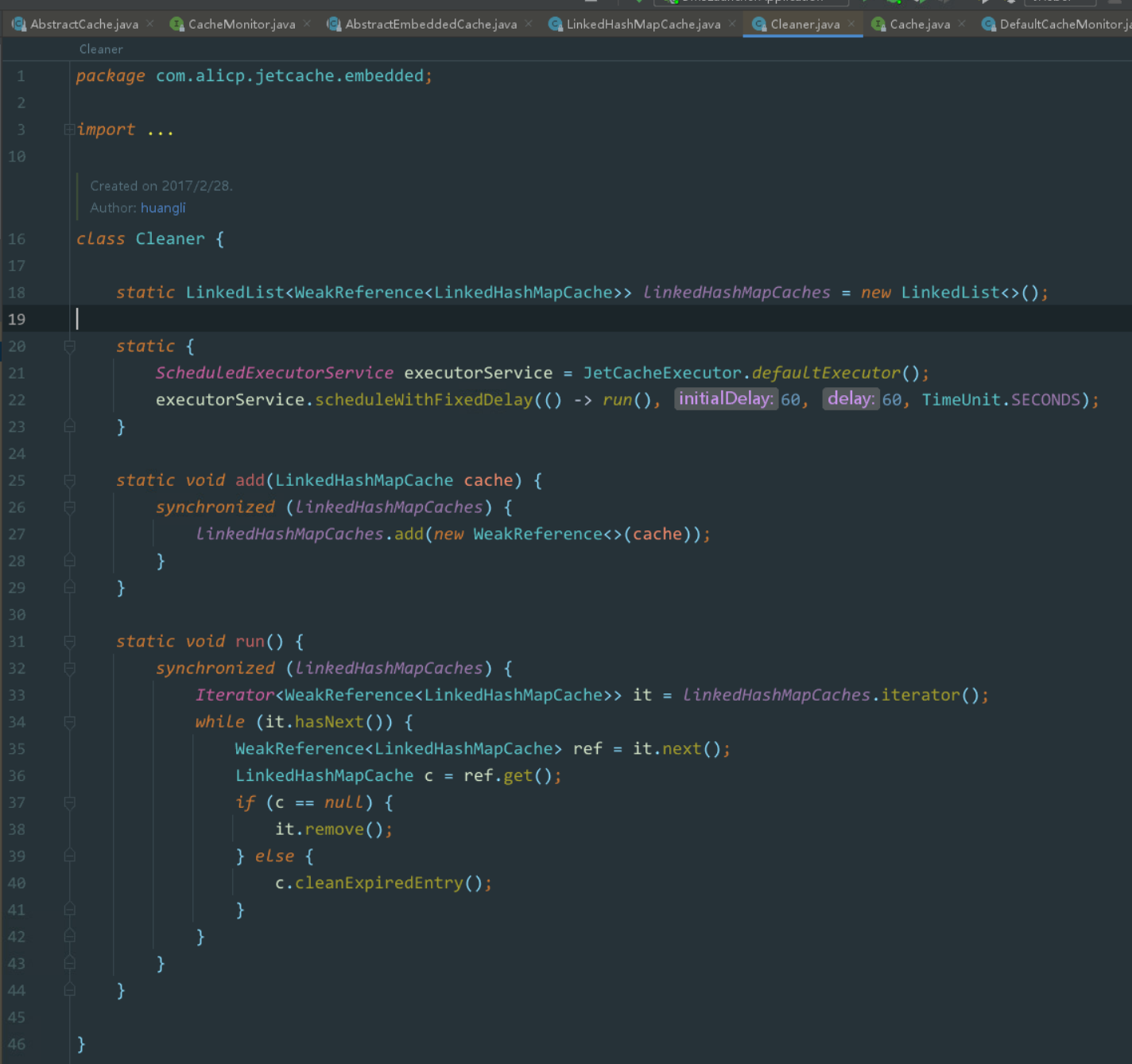Click TimeUnit.SECONDS constant
The image size is (1132, 1064).
pyautogui.click(x=1001, y=400)
